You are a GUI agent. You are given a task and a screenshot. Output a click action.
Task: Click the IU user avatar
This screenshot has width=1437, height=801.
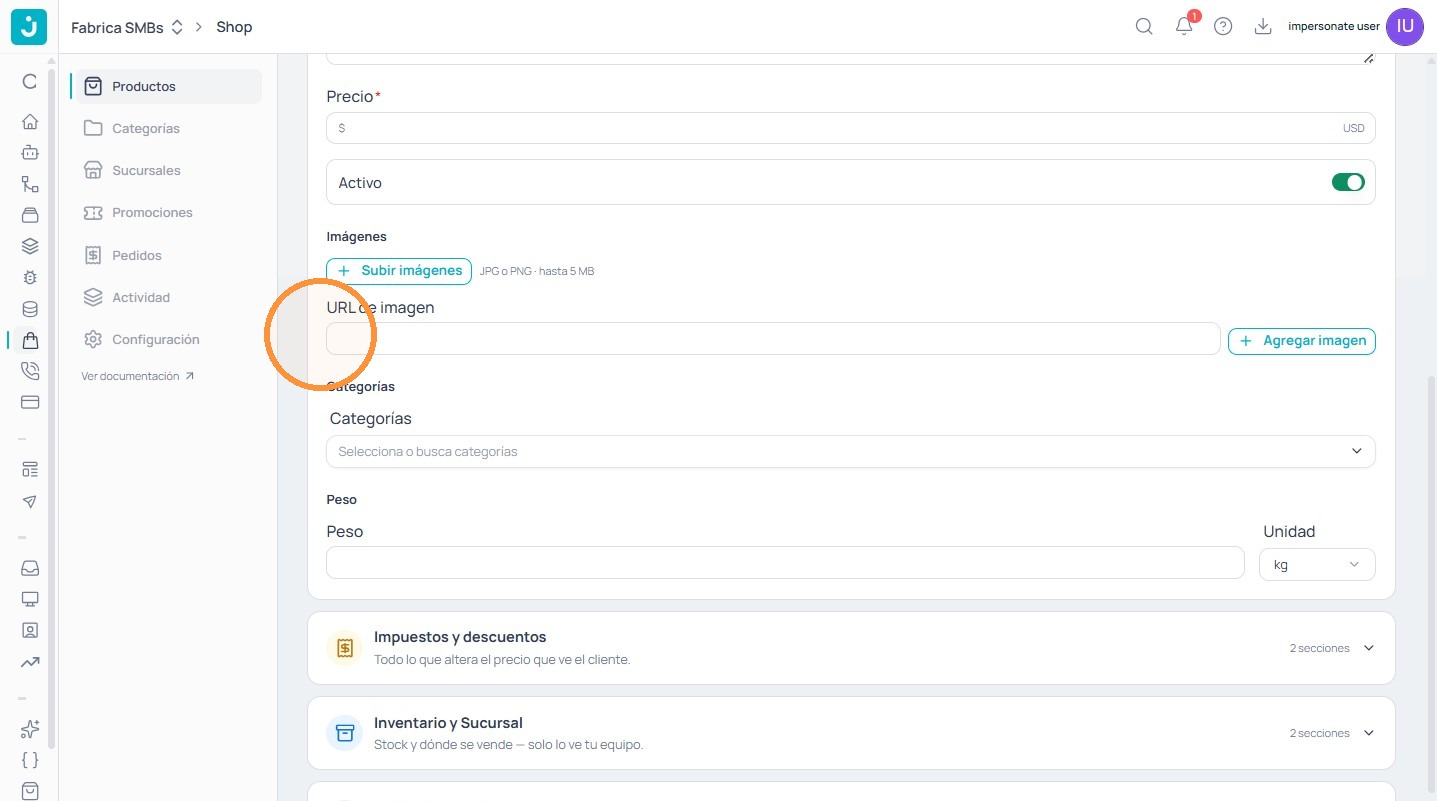pyautogui.click(x=1405, y=27)
